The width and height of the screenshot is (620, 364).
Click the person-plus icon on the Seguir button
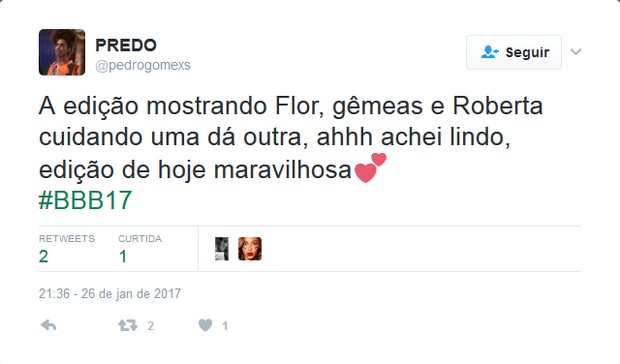pos(490,52)
